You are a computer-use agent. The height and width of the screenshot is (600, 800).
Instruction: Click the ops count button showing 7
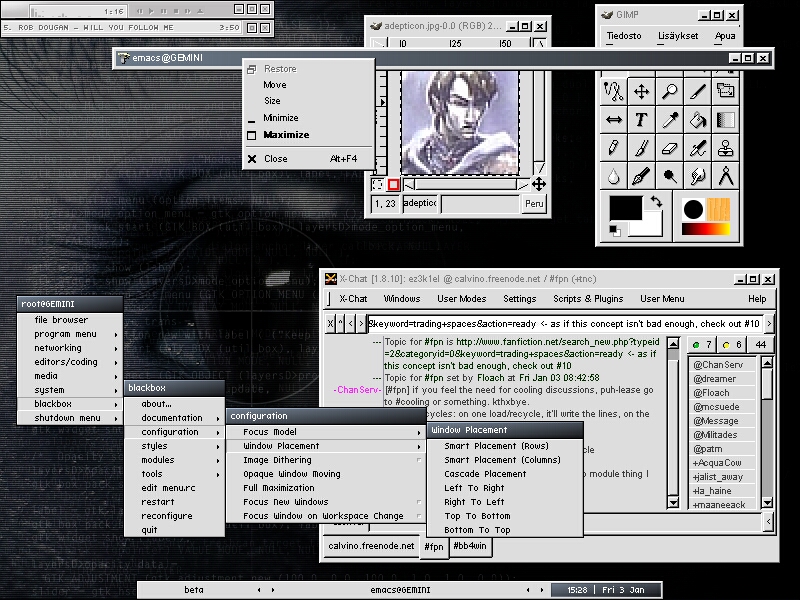(x=702, y=345)
